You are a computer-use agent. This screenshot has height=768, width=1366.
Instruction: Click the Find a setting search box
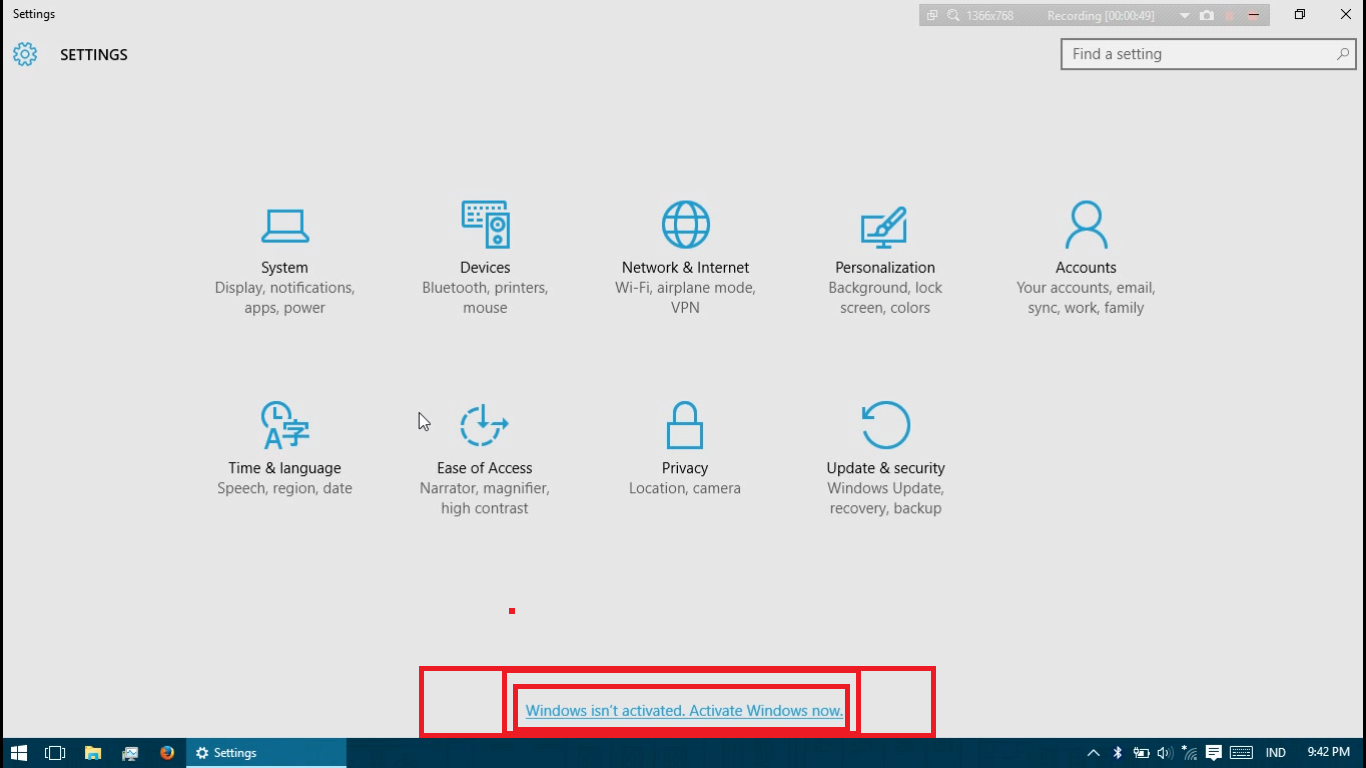click(x=1208, y=54)
